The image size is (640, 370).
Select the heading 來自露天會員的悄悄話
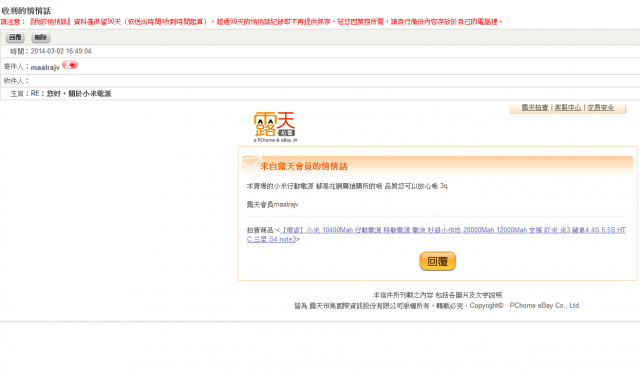pos(304,166)
